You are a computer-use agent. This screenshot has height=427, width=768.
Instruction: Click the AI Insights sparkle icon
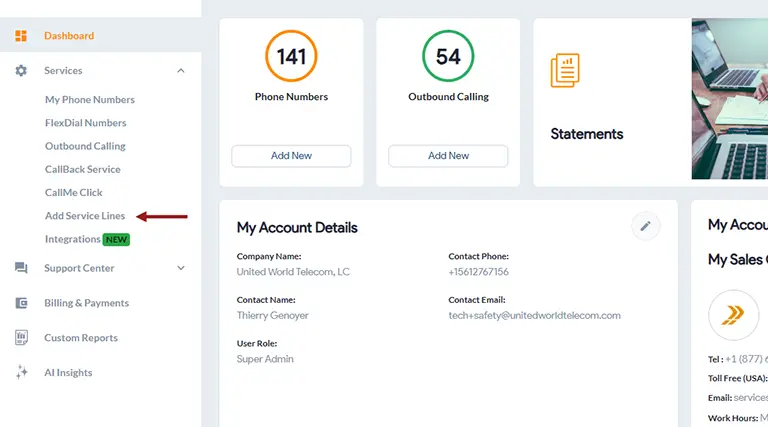21,373
